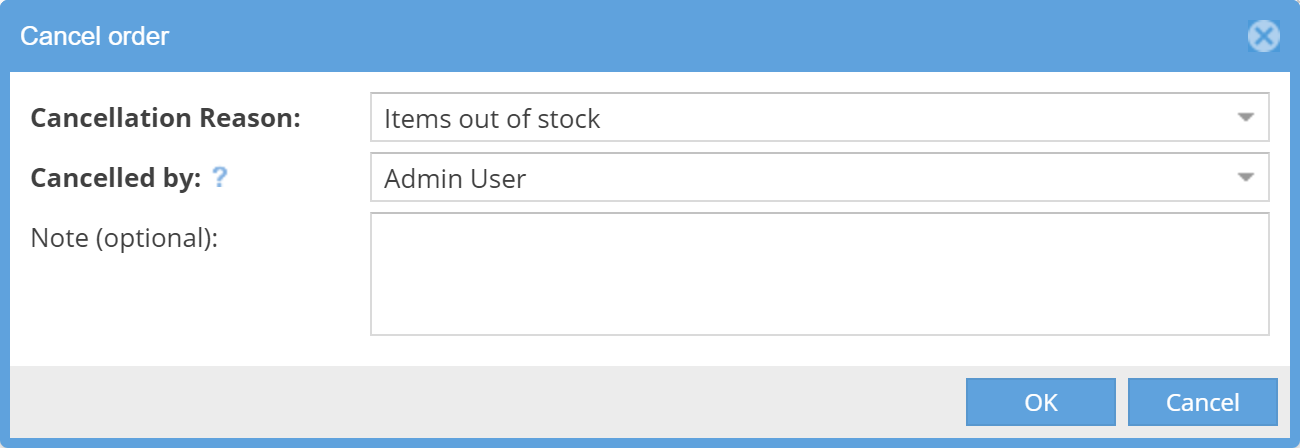The width and height of the screenshot is (1300, 448).
Task: Select the 'Items out of stock' combo box
Action: (800, 118)
